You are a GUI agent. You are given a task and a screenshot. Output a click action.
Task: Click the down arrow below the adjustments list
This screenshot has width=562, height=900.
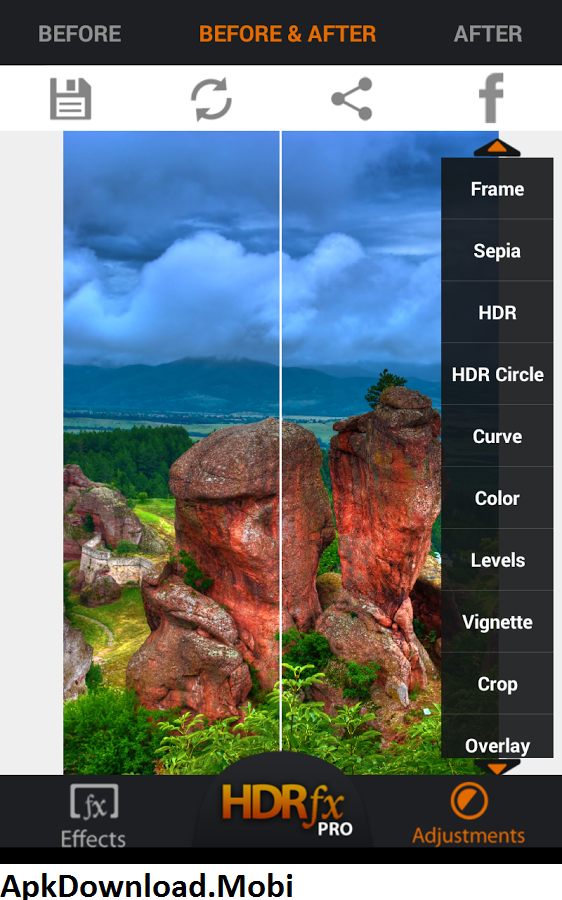497,766
